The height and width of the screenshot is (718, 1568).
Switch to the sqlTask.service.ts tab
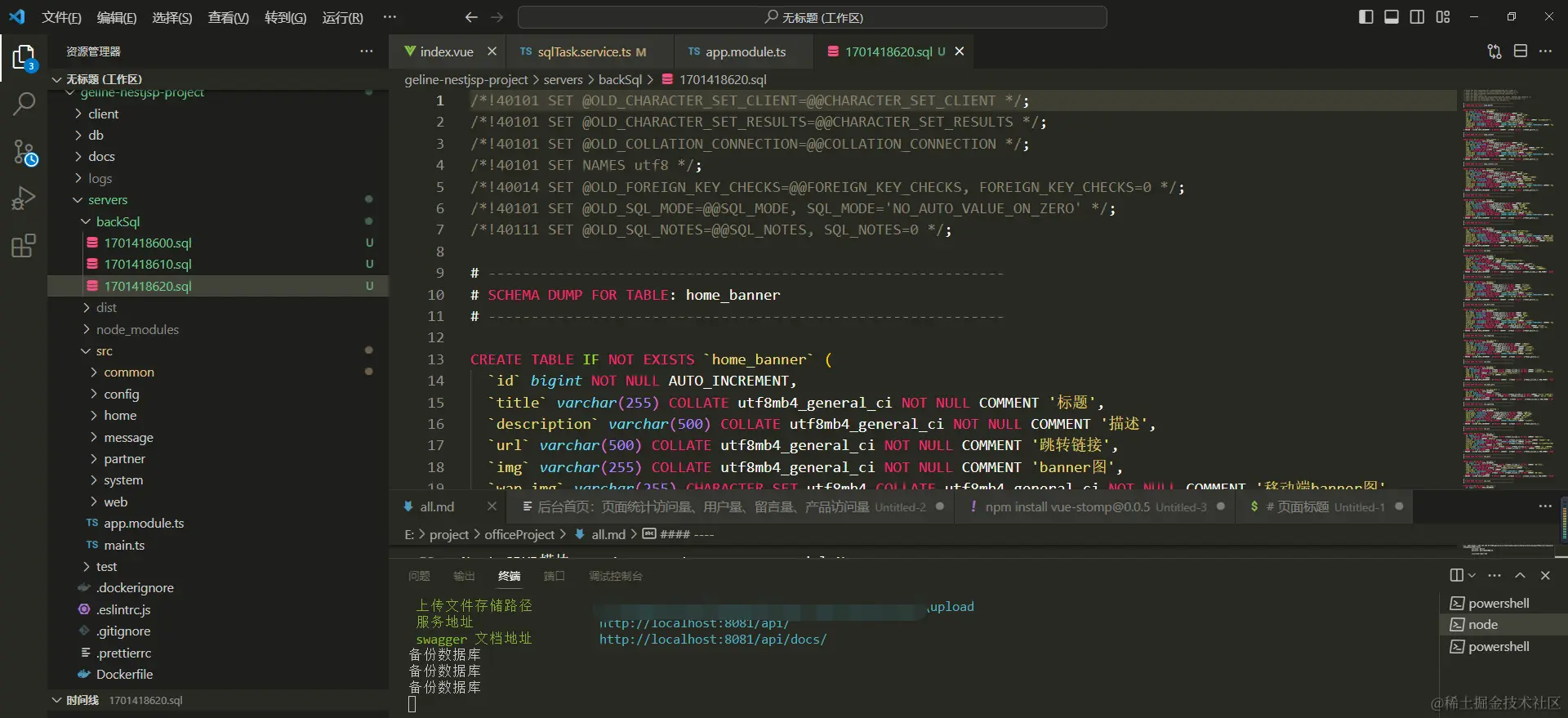(583, 51)
